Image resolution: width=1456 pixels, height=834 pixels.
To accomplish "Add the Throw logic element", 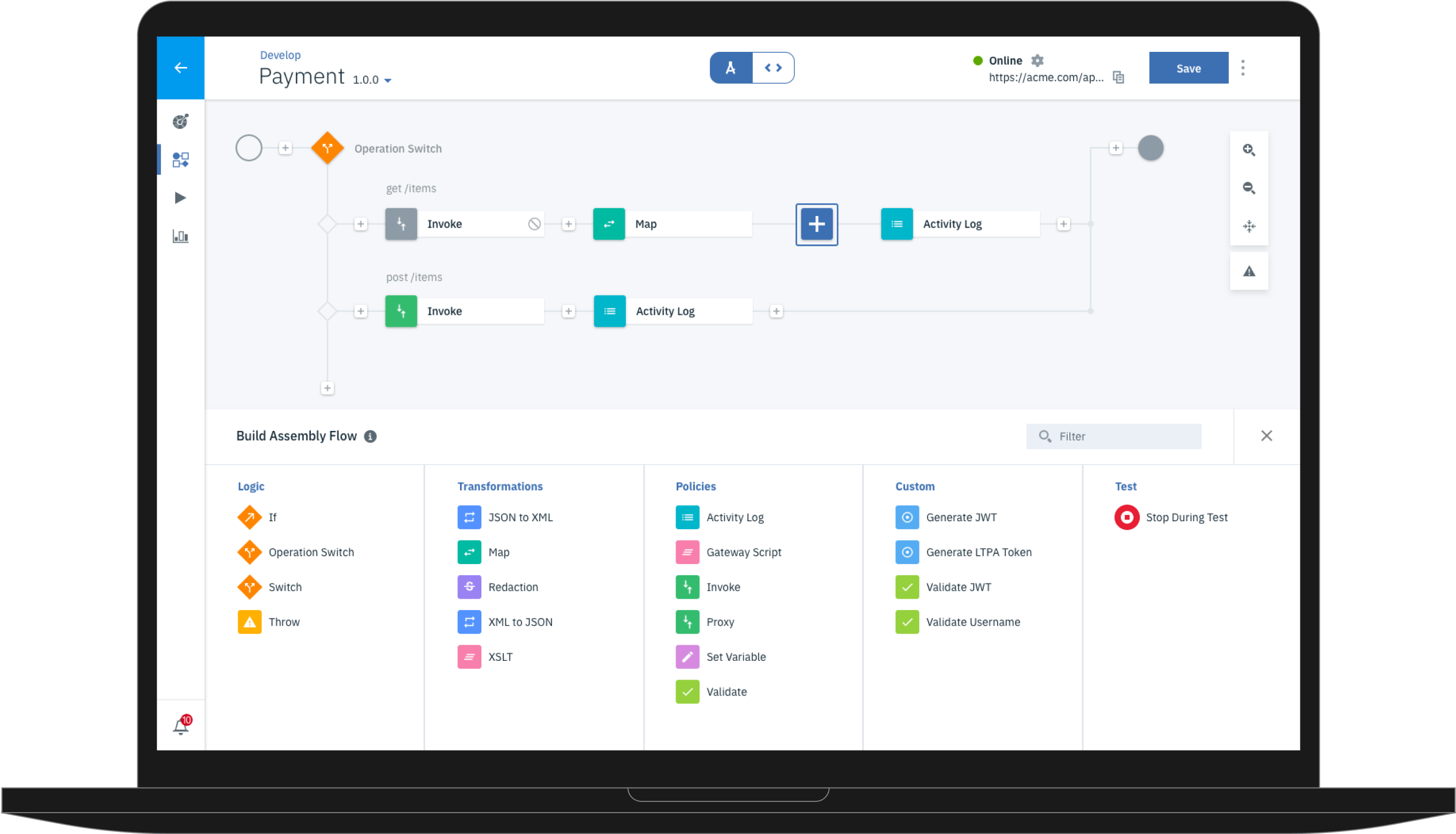I will click(x=284, y=621).
